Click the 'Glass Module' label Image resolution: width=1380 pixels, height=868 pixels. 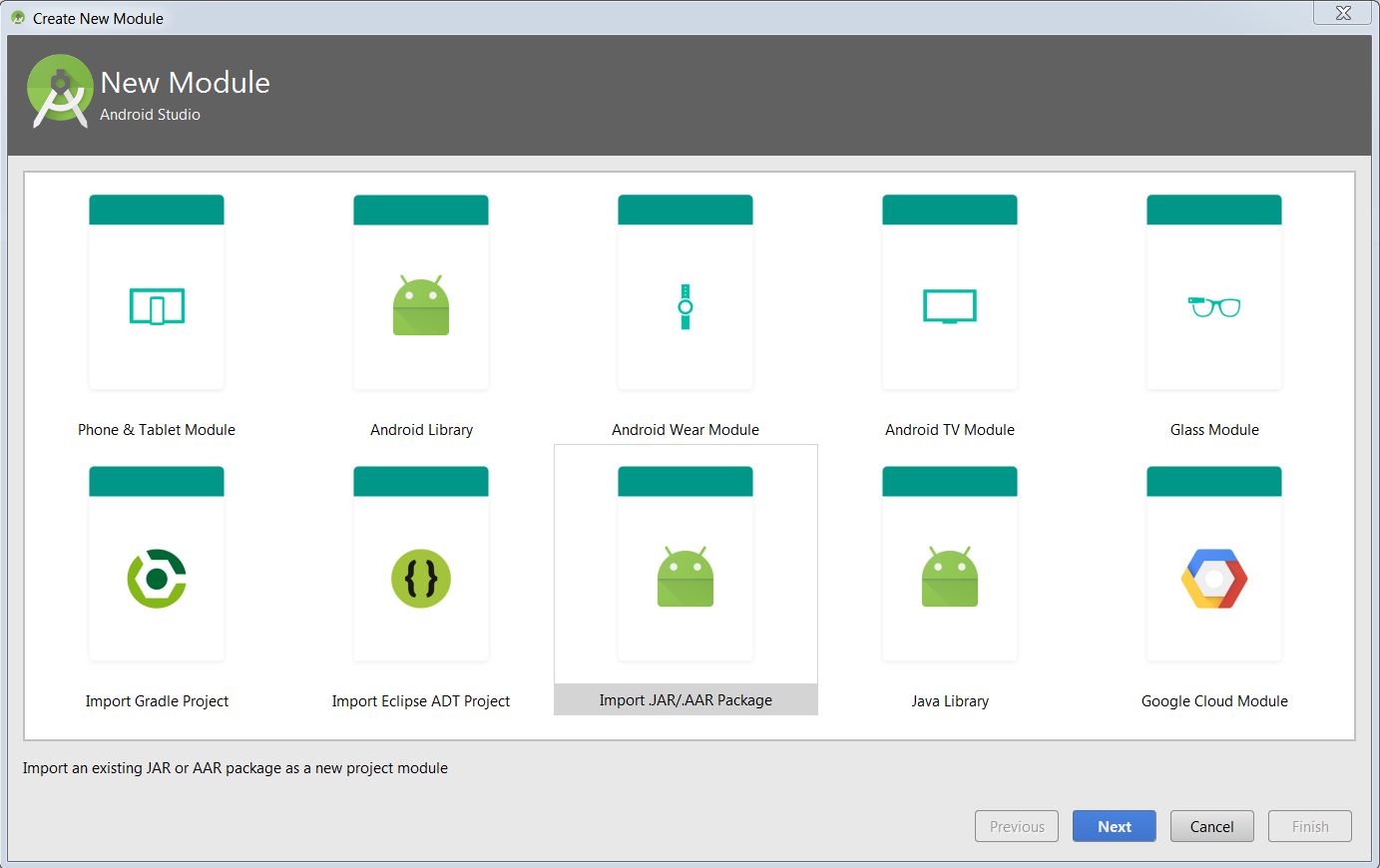click(x=1214, y=430)
